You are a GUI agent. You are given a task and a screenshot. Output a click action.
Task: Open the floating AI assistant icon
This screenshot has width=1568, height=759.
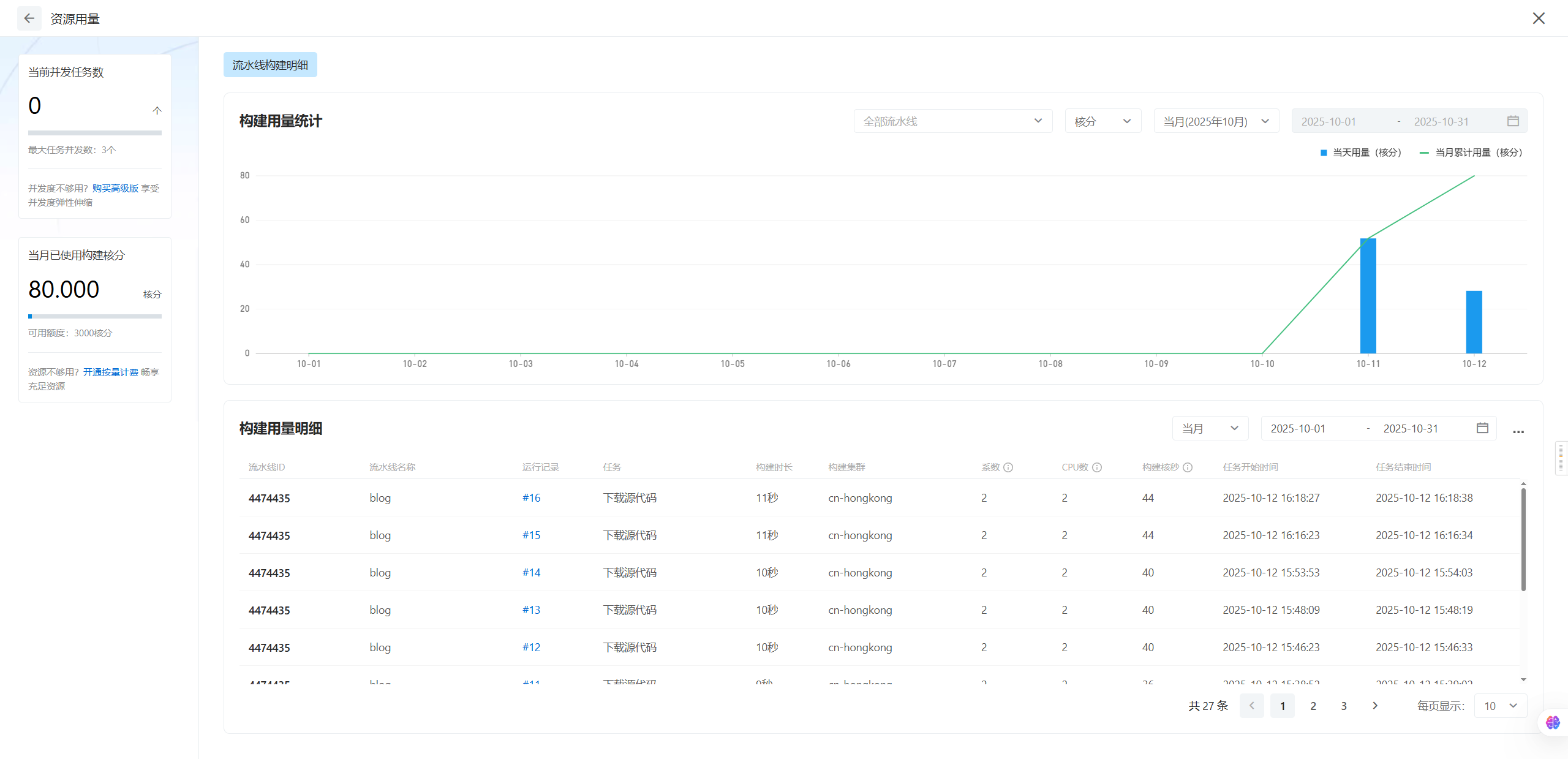(1553, 722)
